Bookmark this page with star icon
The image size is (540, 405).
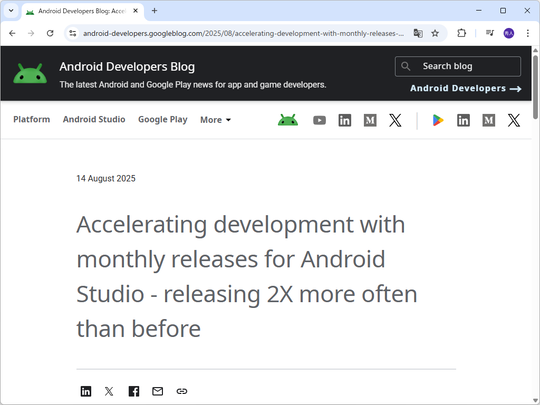click(x=435, y=33)
